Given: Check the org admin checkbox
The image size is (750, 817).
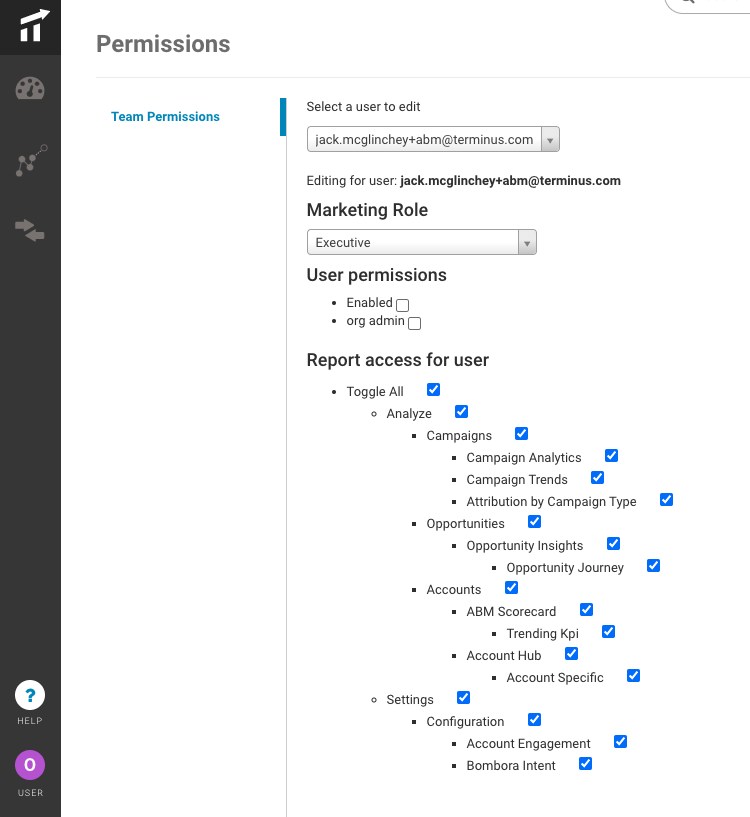Looking at the screenshot, I should [414, 323].
